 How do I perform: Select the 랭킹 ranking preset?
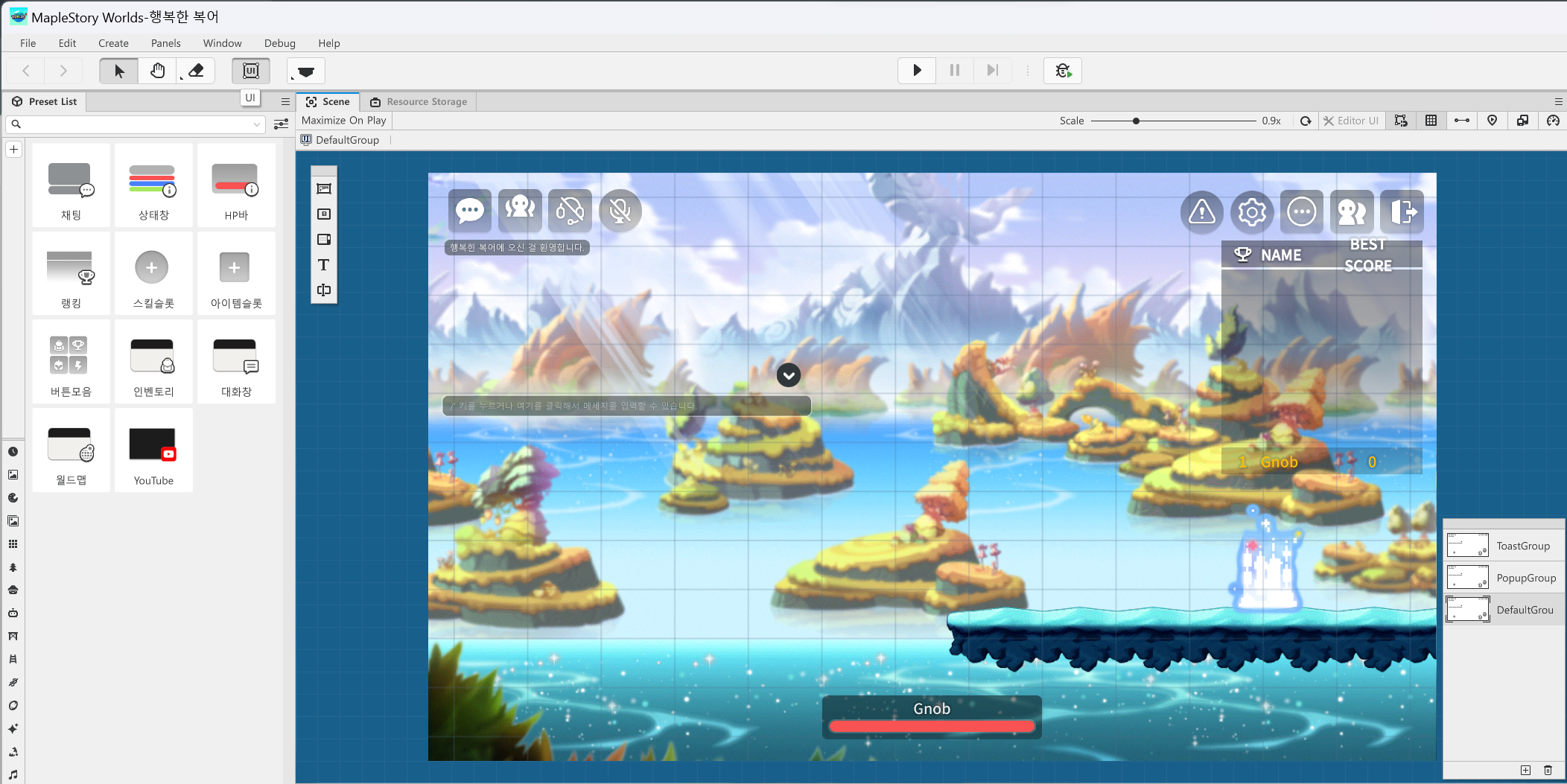(71, 274)
